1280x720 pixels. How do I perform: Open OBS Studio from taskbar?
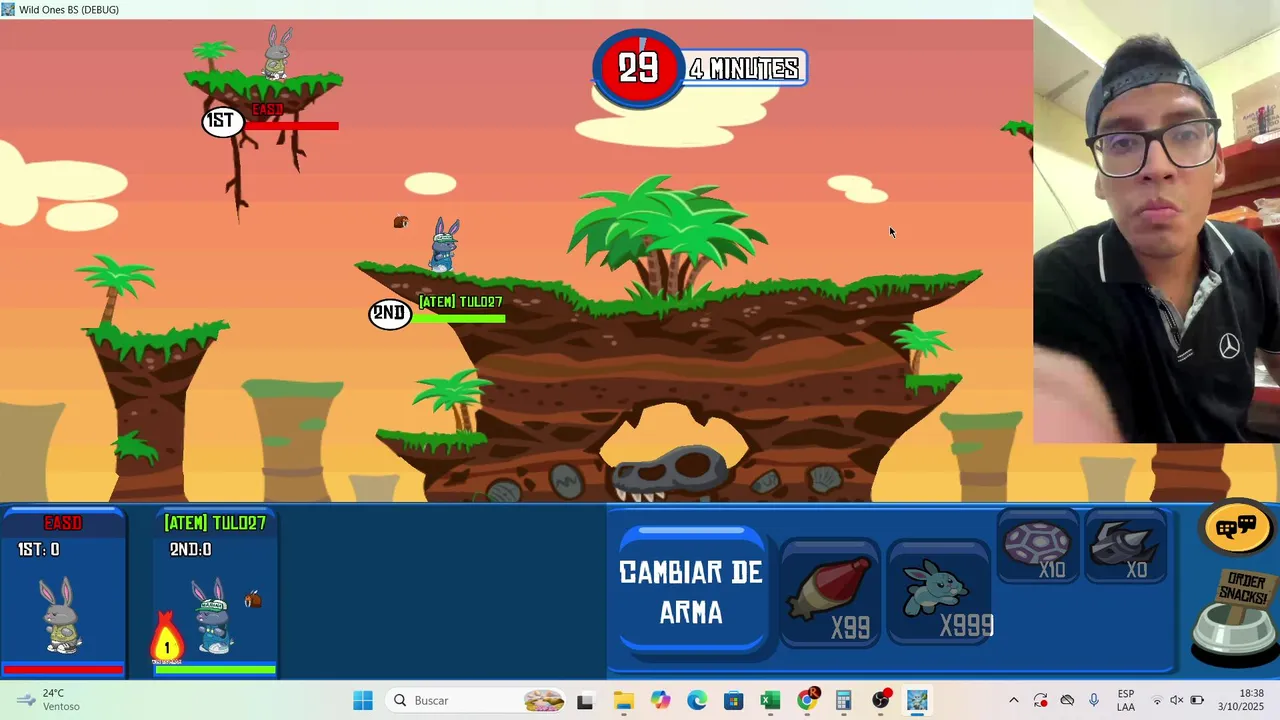pyautogui.click(x=881, y=700)
